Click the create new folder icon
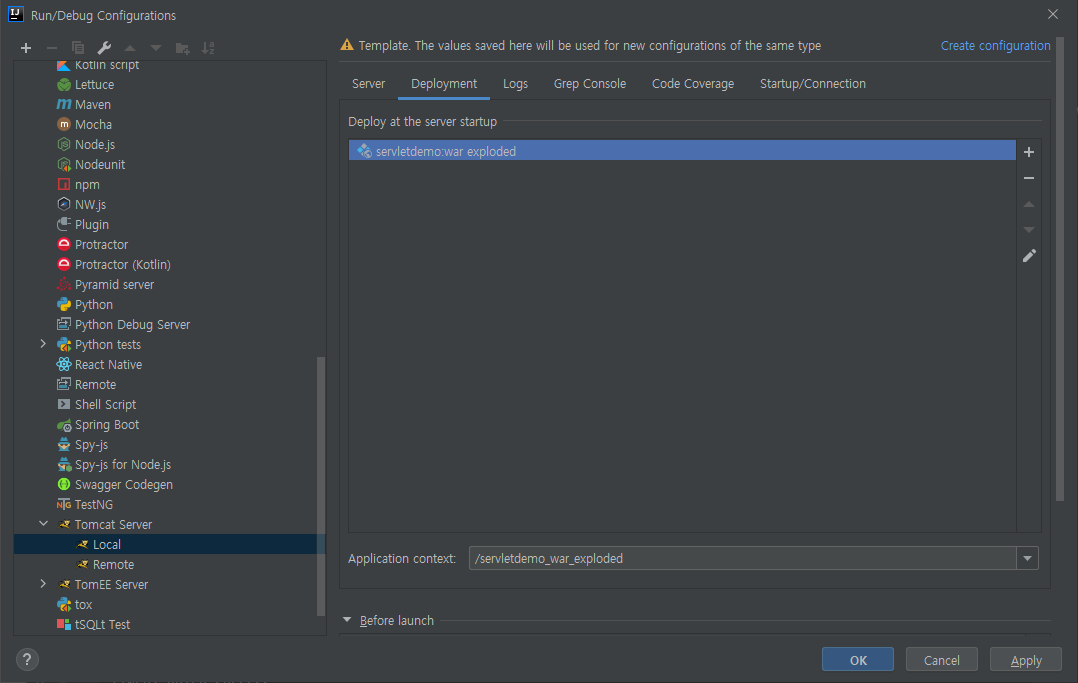This screenshot has width=1078, height=683. click(182, 48)
